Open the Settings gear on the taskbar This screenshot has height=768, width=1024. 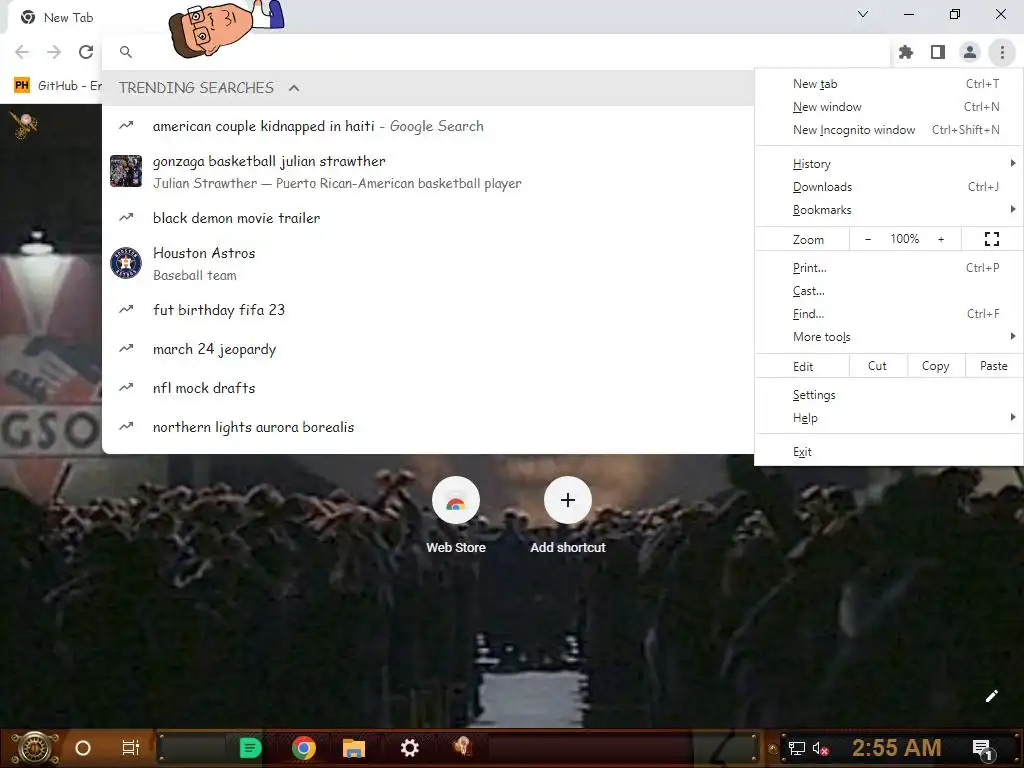click(409, 748)
